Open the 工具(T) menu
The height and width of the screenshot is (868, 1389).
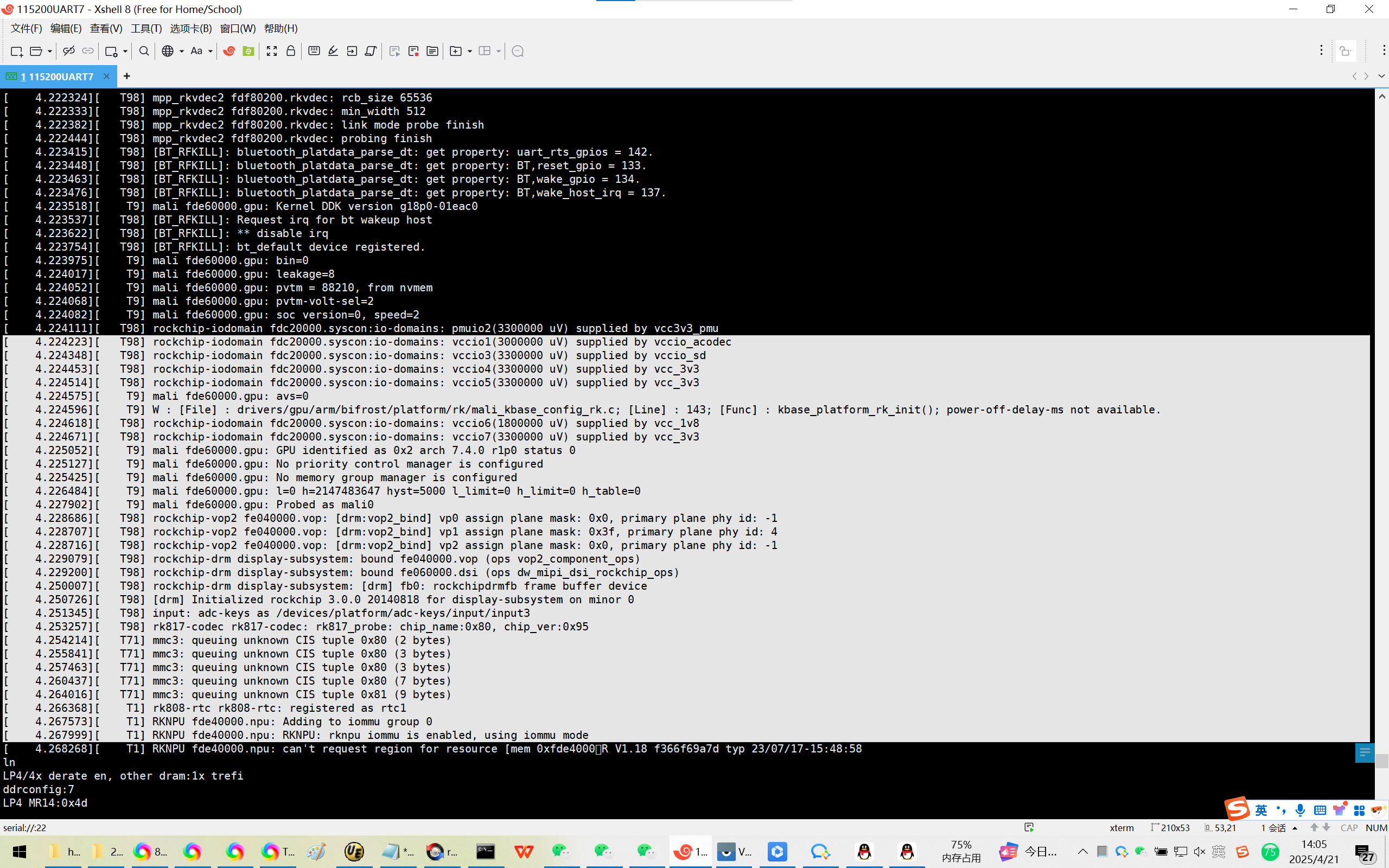[146, 28]
